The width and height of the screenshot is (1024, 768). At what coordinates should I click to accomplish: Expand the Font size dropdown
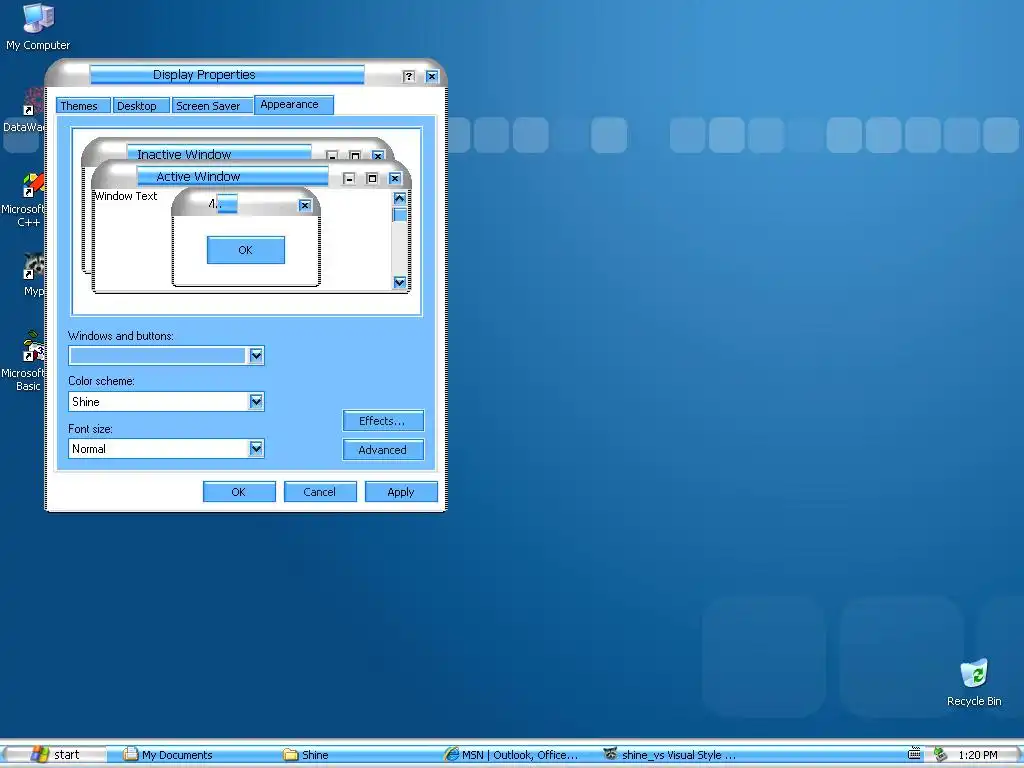256,448
